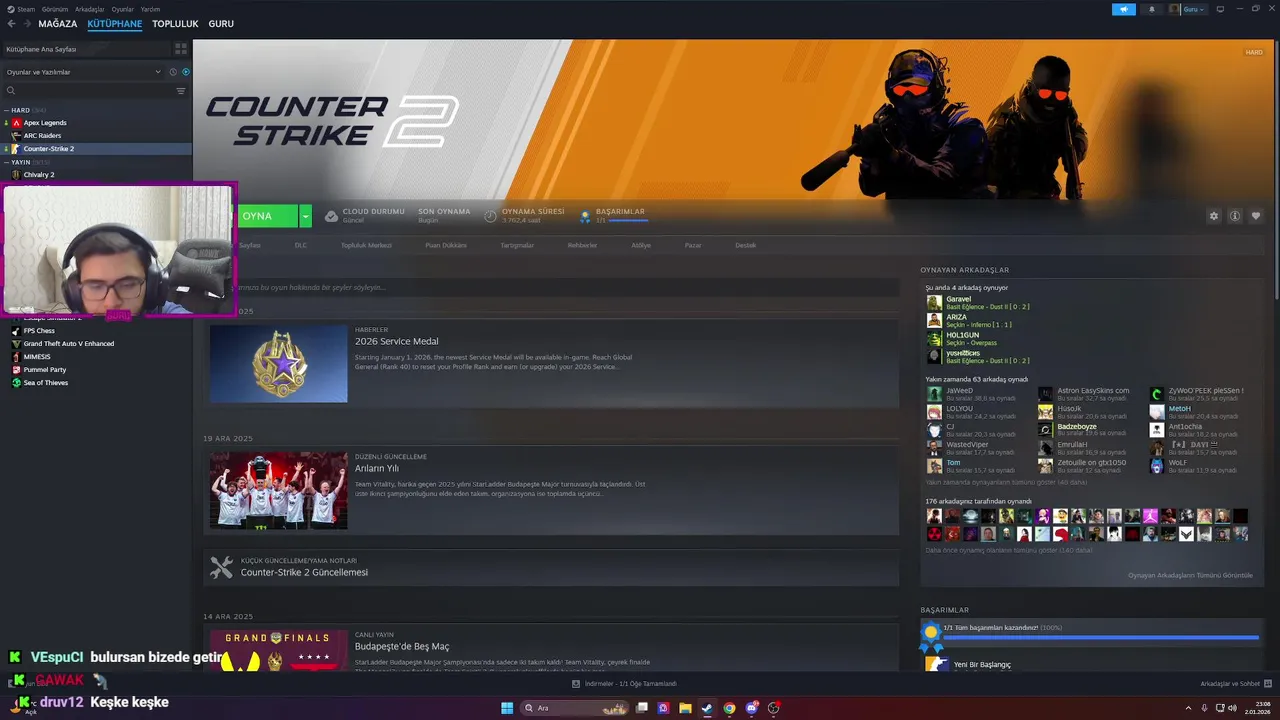The width and height of the screenshot is (1280, 720).
Task: Select MIMESIS in the library
Action: tap(37, 357)
